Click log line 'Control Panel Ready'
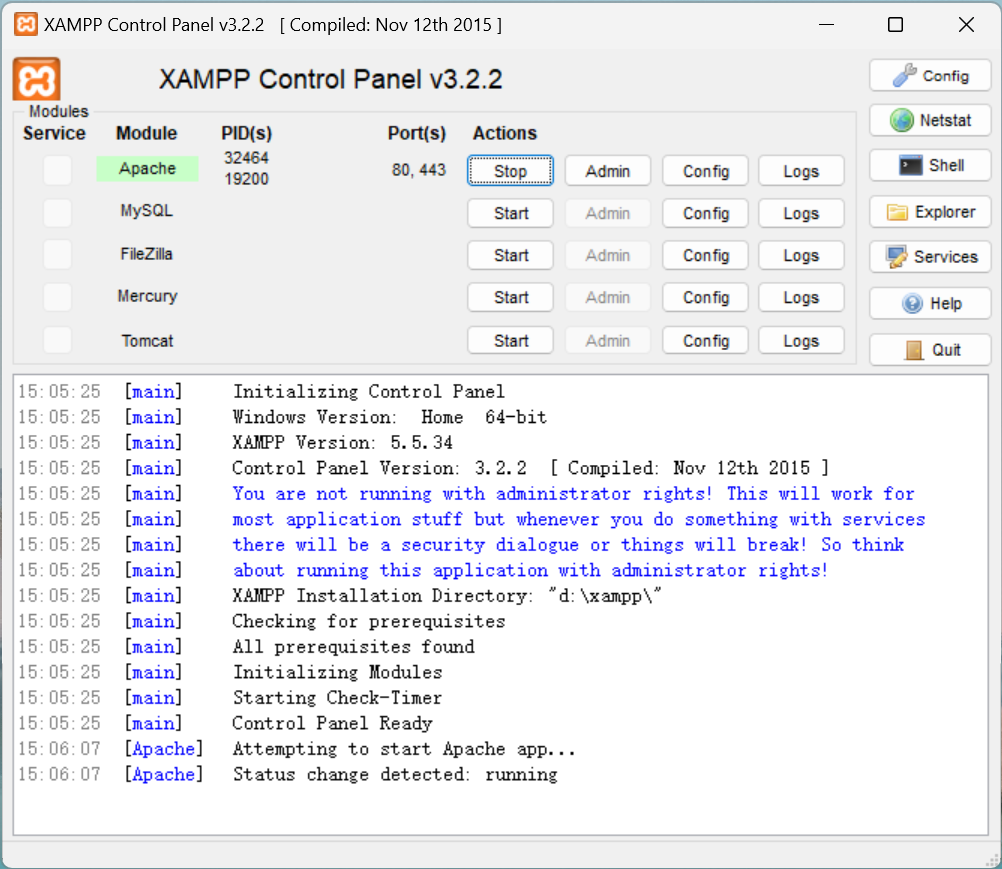This screenshot has height=869, width=1002. point(332,723)
